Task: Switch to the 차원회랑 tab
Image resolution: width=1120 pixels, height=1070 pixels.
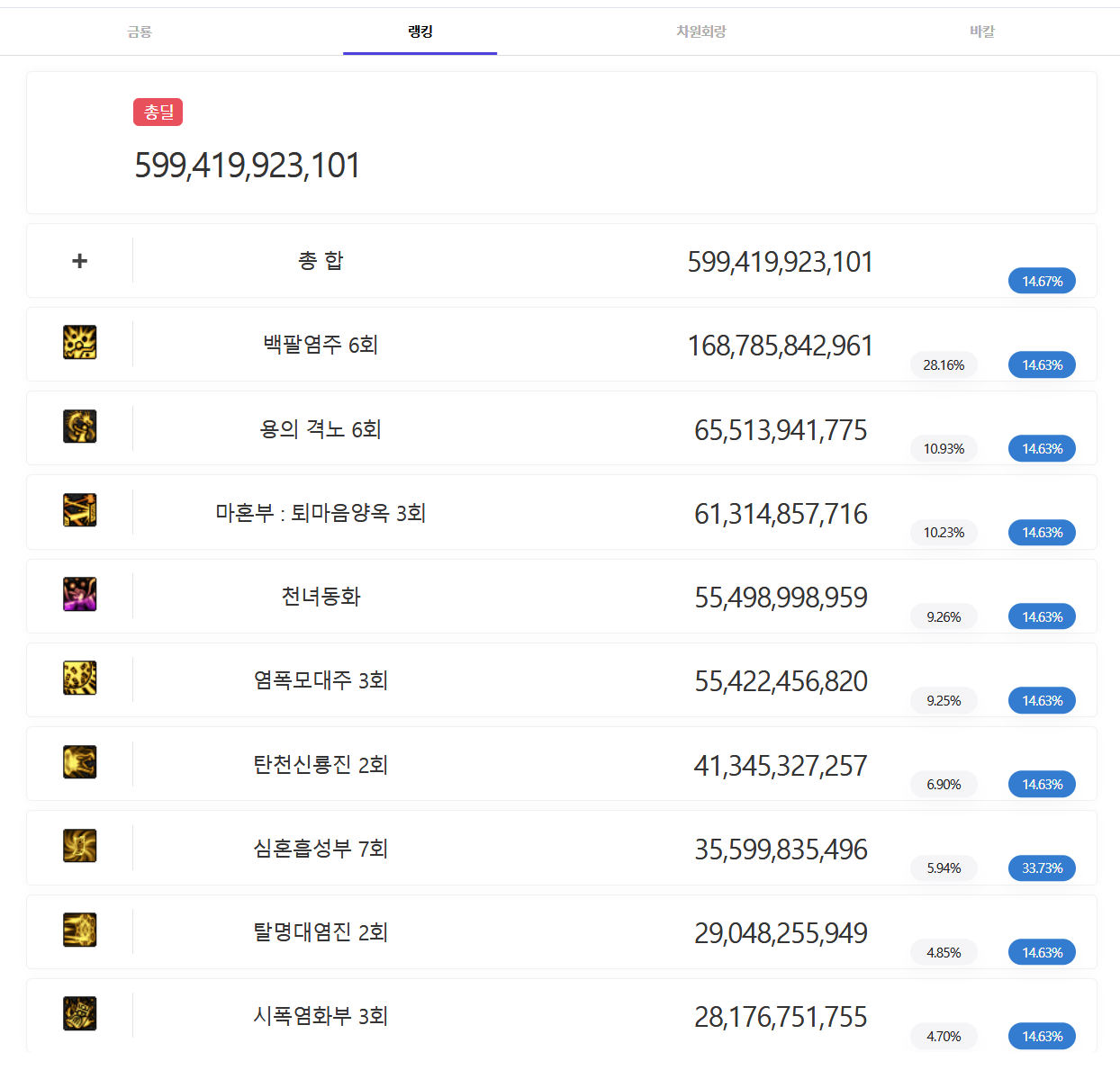Action: (700, 31)
